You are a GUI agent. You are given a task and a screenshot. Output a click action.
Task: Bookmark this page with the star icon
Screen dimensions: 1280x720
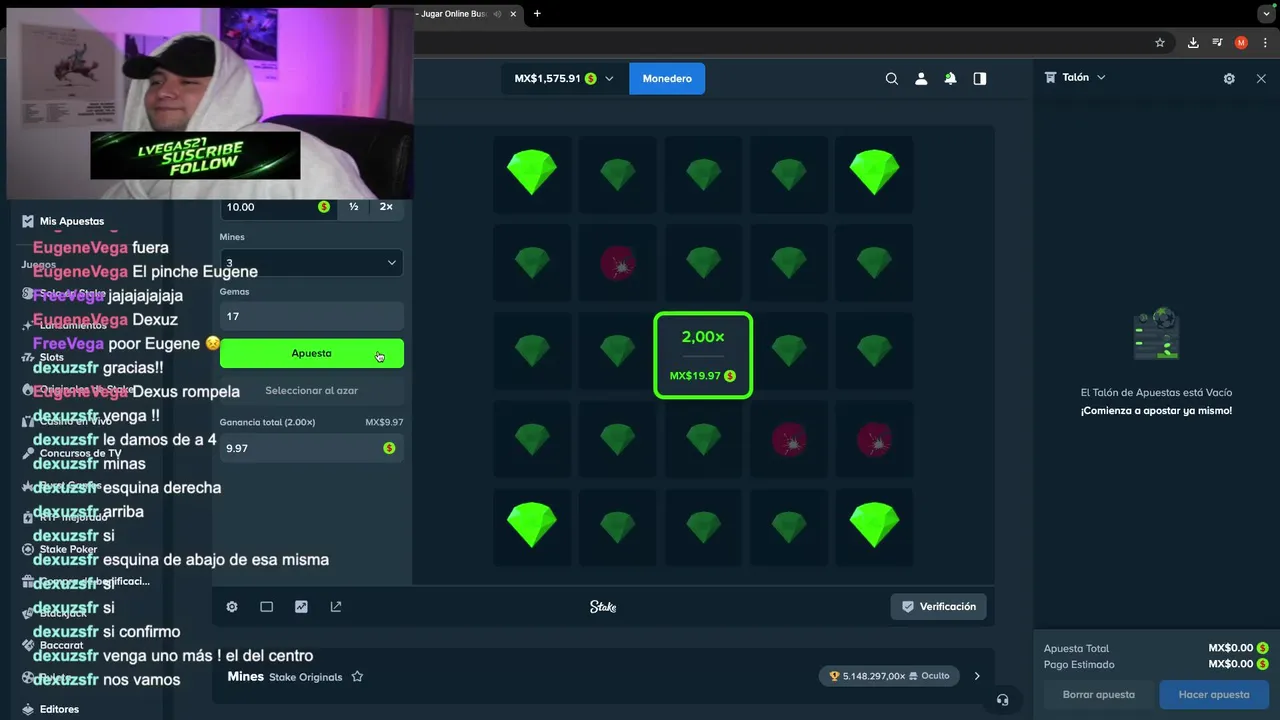tap(1160, 43)
